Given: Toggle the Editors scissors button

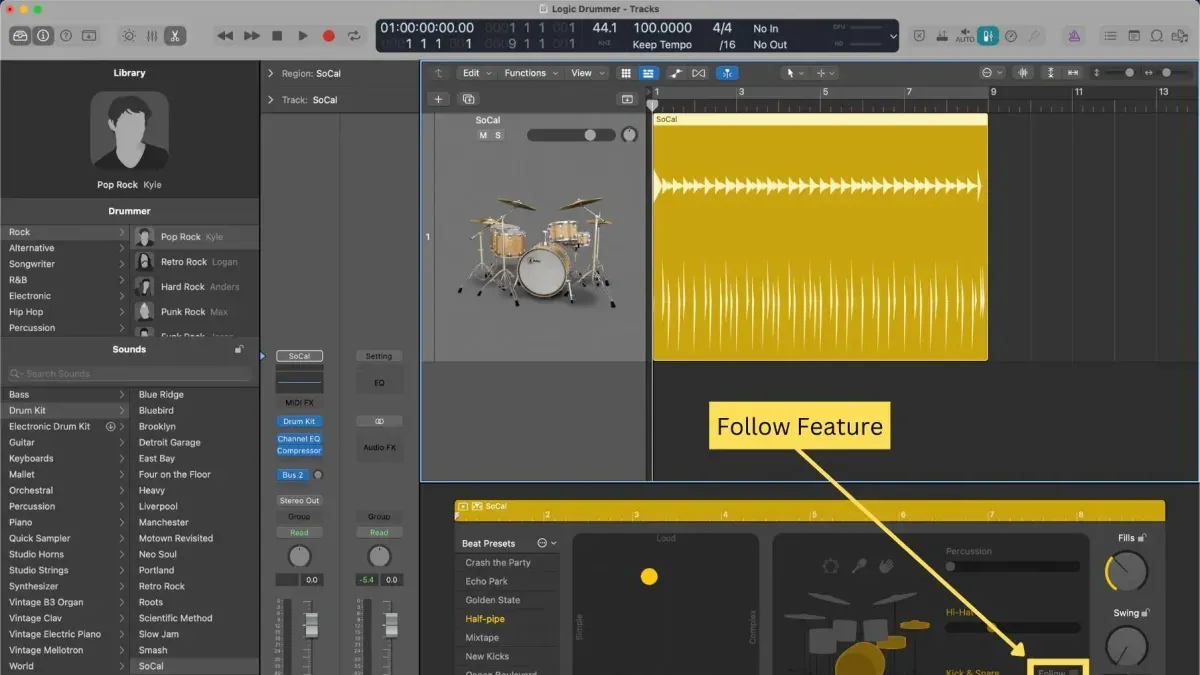Looking at the screenshot, I should 174,35.
